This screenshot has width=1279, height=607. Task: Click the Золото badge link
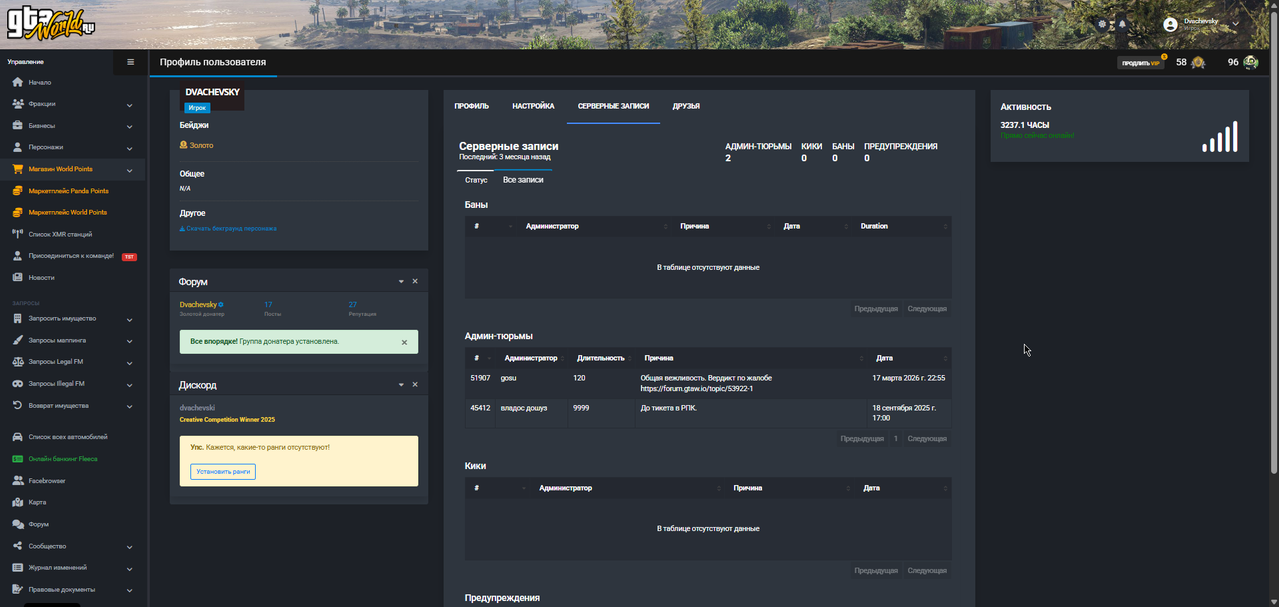pos(197,146)
